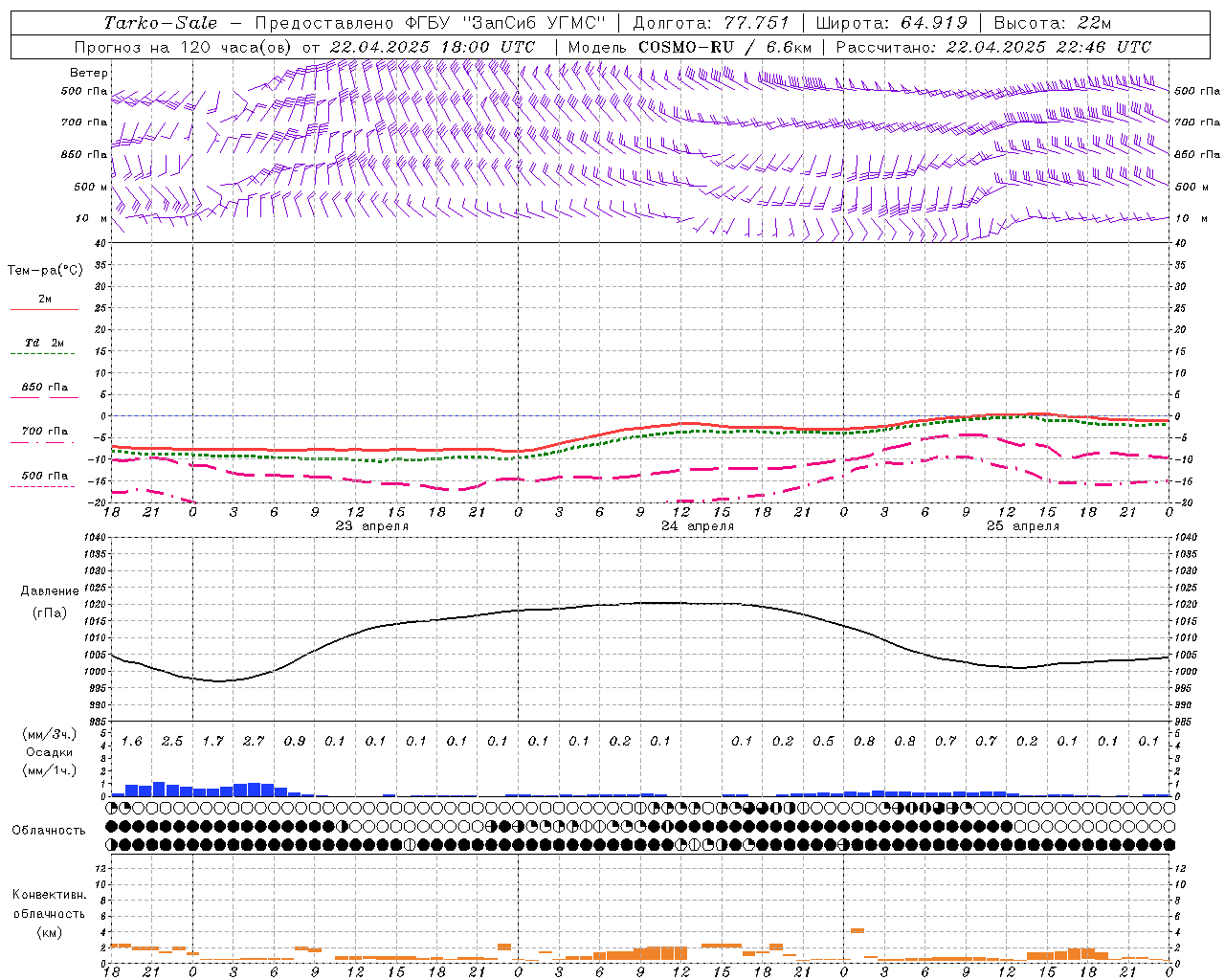The width and height of the screenshot is (1225, 980).
Task: Select the Тем-ра(°C) axis label
Action: click(45, 271)
